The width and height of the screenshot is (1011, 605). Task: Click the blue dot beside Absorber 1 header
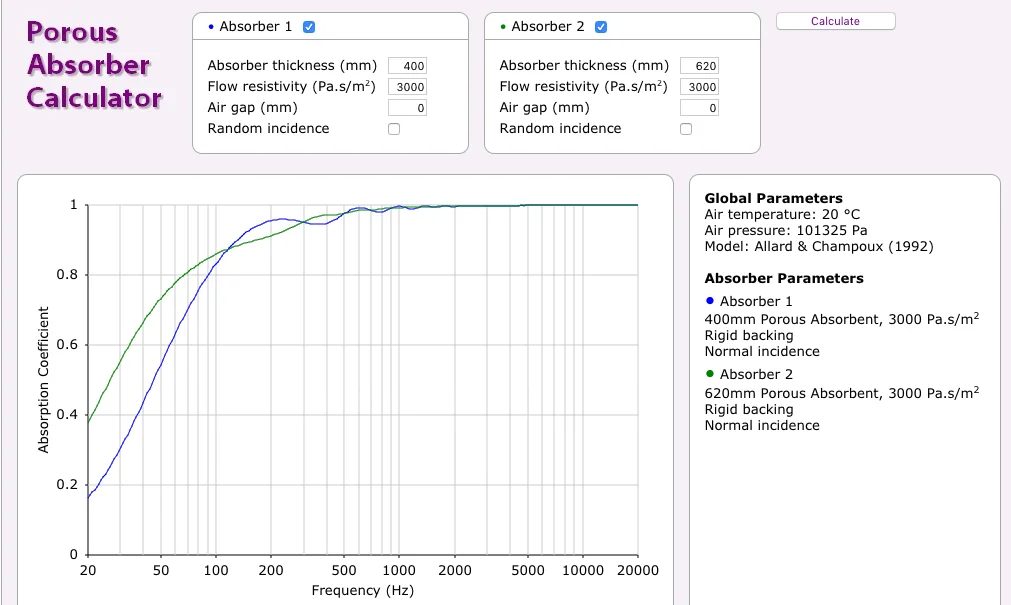(211, 27)
